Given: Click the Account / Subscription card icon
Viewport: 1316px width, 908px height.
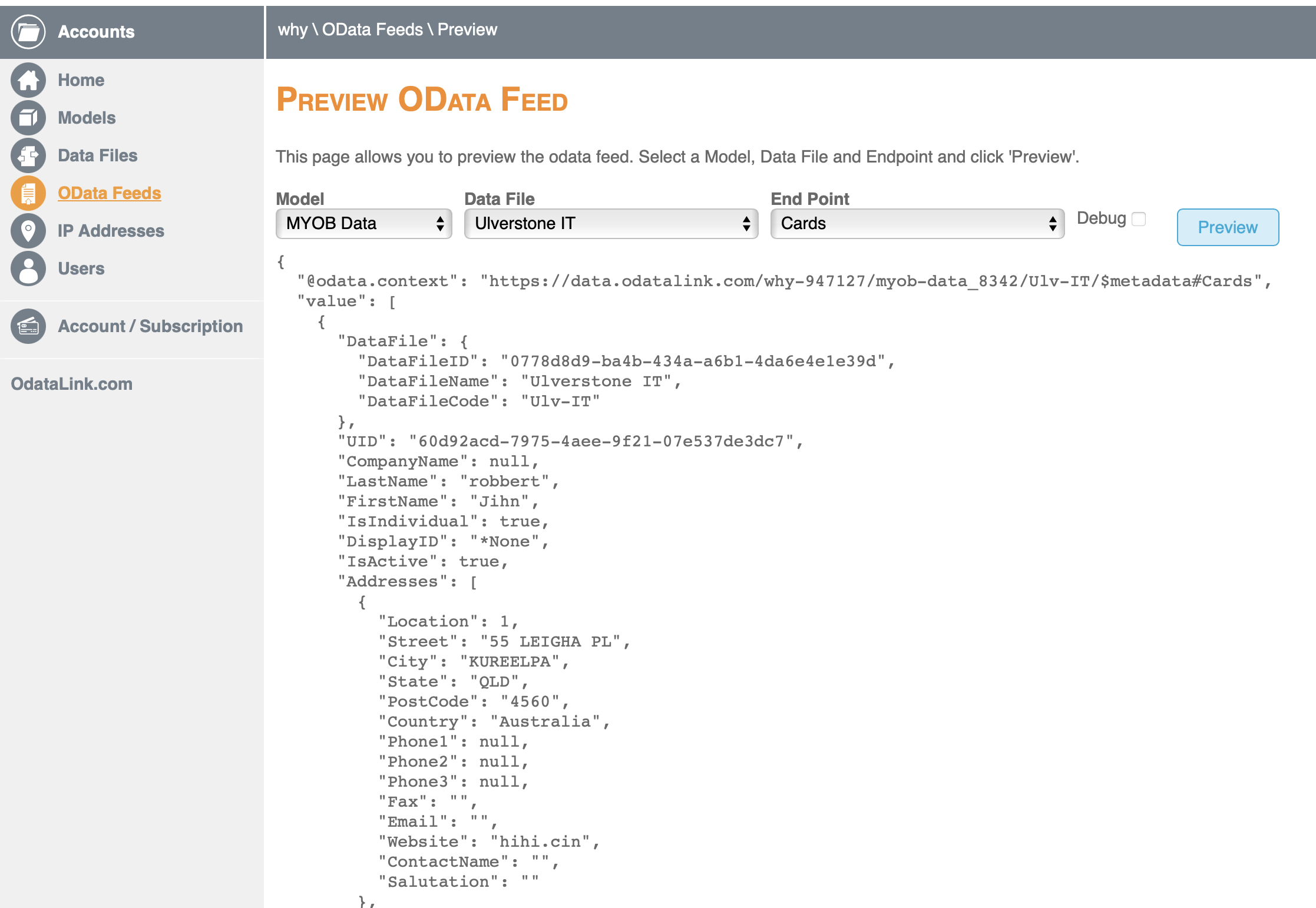Looking at the screenshot, I should [x=28, y=326].
